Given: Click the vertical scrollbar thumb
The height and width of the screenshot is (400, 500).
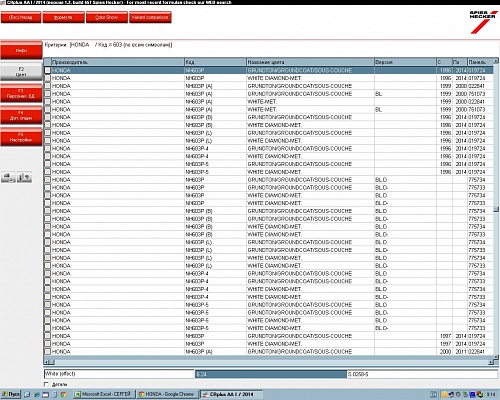Looking at the screenshot, I should 496,209.
